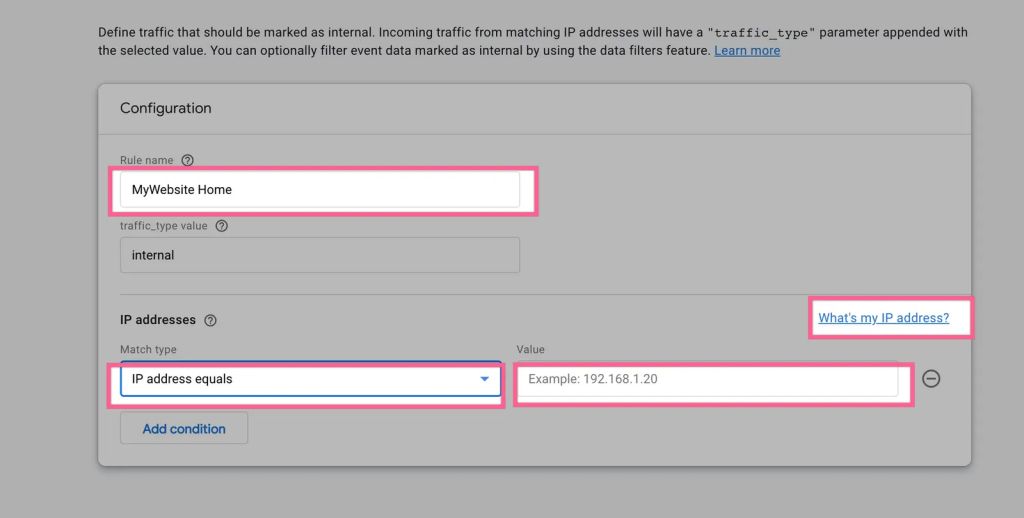Follow the Learn more link
Viewport: 1024px width, 518px height.
747,50
